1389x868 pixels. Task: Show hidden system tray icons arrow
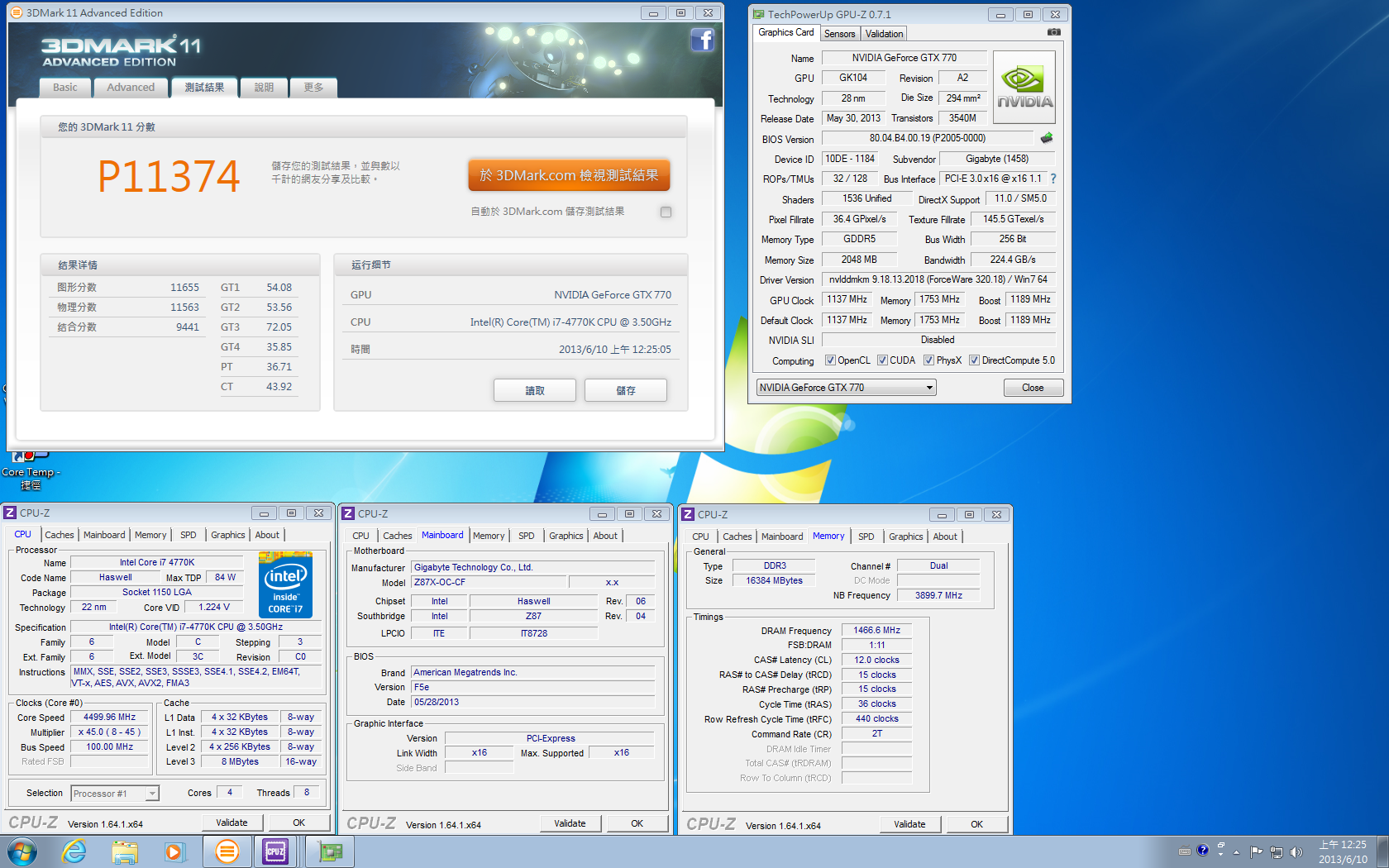pos(1236,851)
